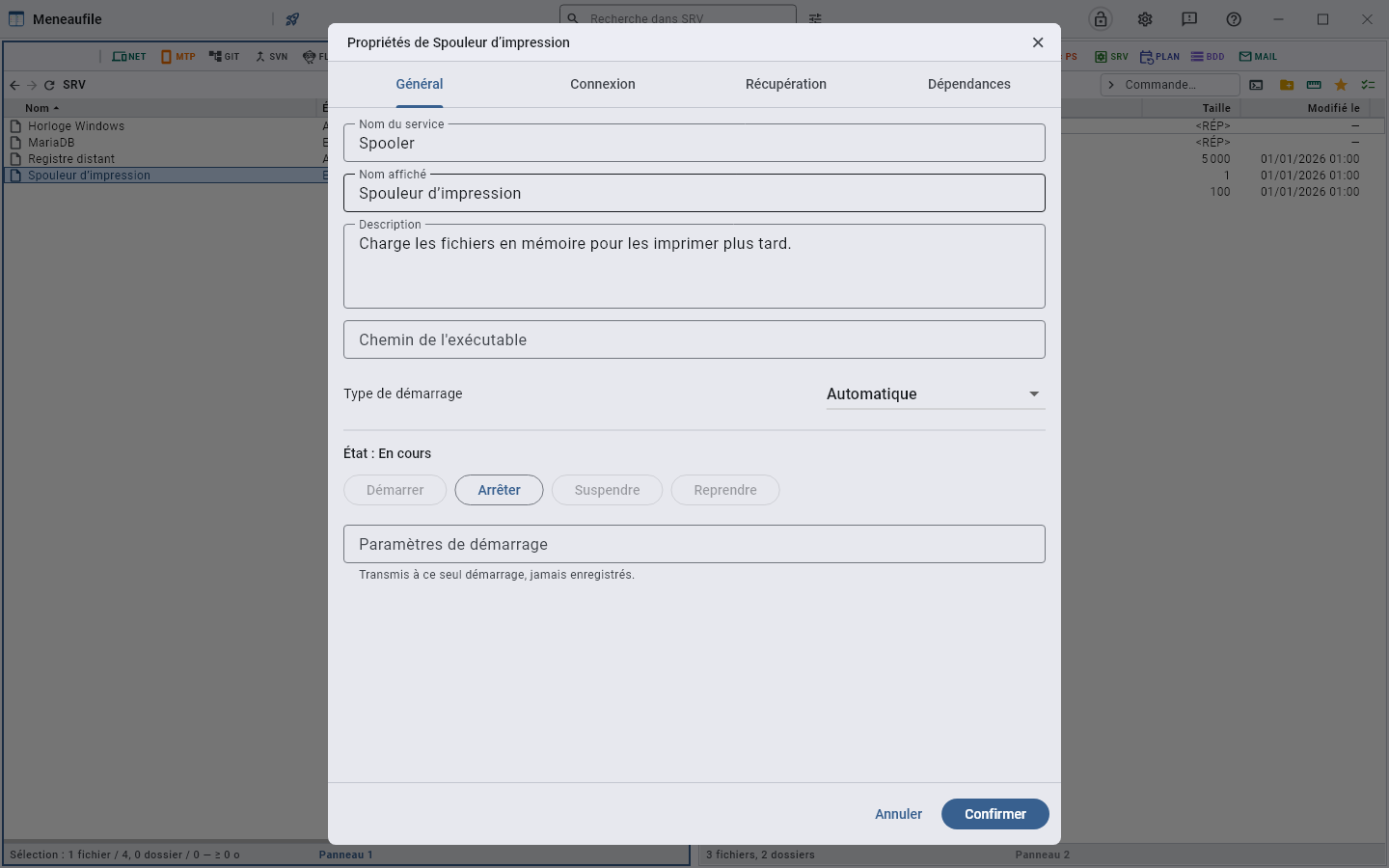Click the Confirmer button
This screenshot has height=868, width=1389.
[x=995, y=814]
